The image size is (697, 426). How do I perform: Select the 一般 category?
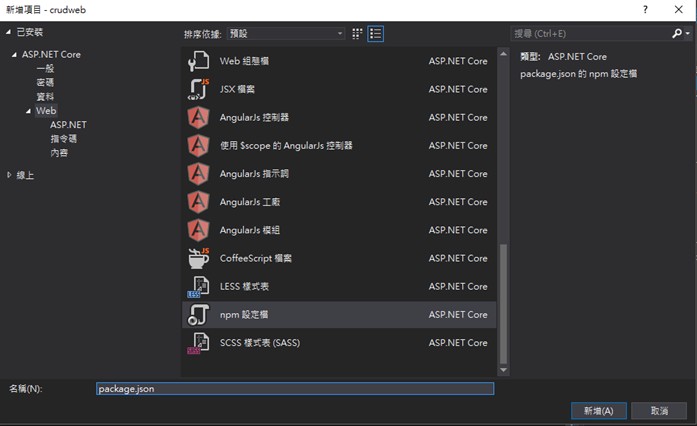point(45,68)
